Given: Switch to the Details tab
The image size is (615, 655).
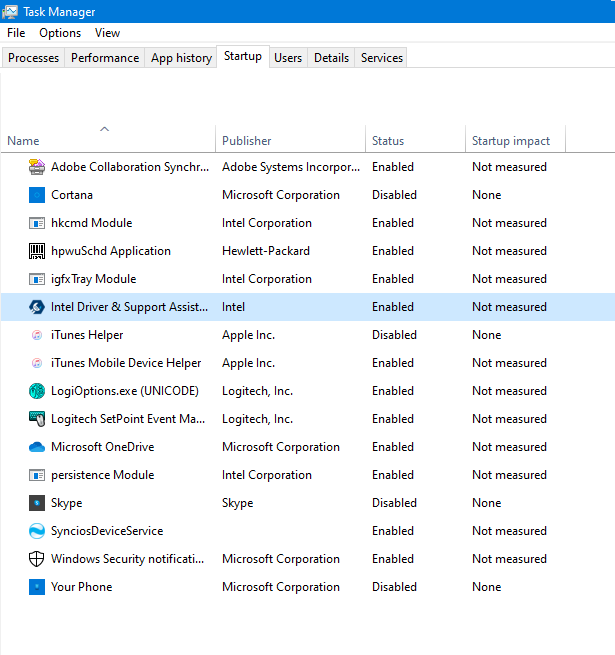Looking at the screenshot, I should pyautogui.click(x=331, y=58).
